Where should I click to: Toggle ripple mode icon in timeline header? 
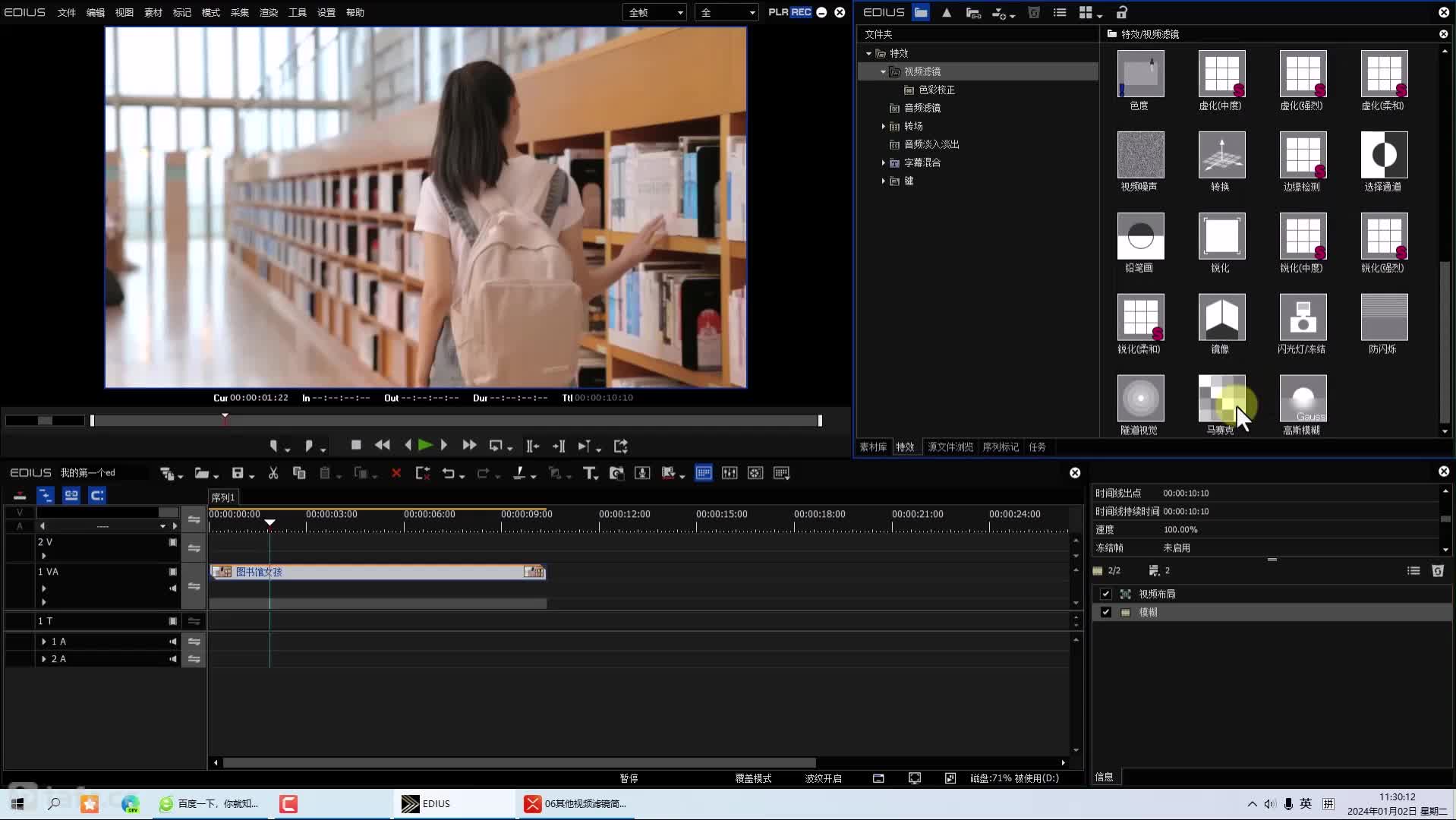pyautogui.click(x=46, y=495)
